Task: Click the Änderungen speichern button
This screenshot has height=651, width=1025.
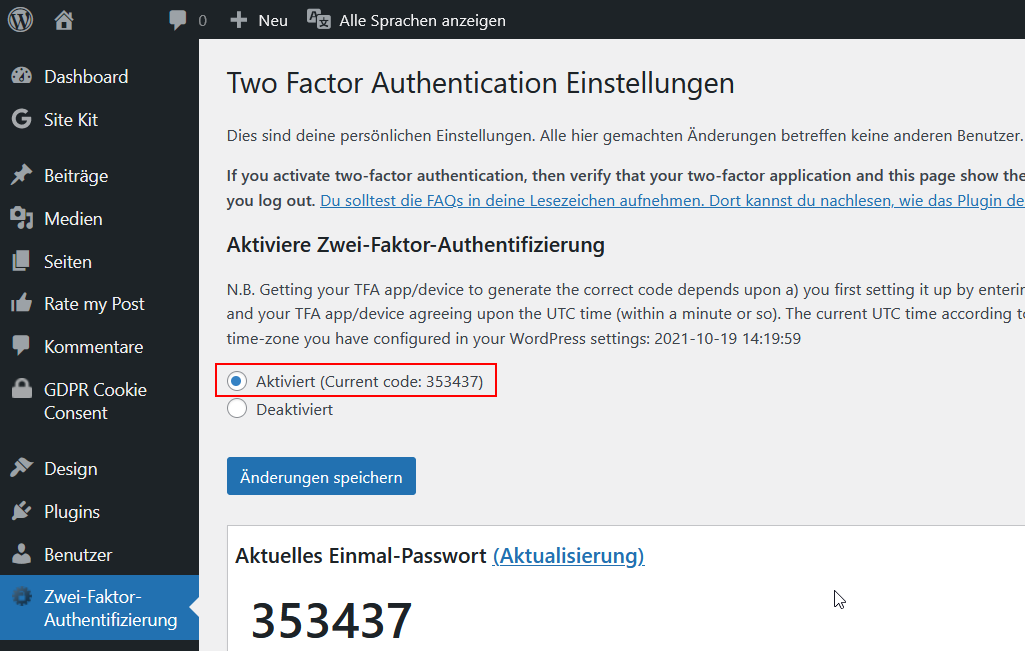Action: click(x=320, y=476)
